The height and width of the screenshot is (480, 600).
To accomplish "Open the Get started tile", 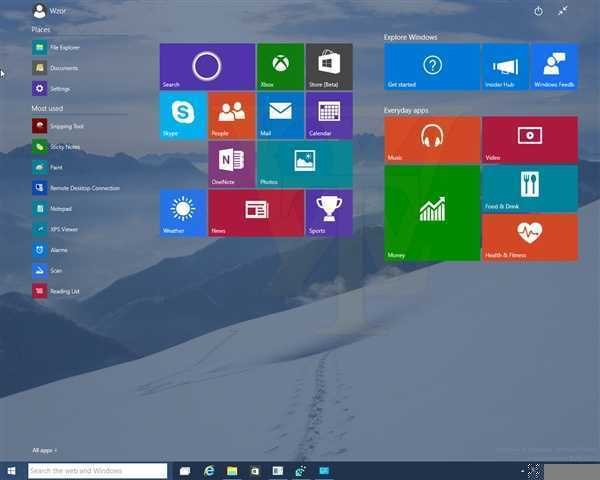I will [x=432, y=67].
